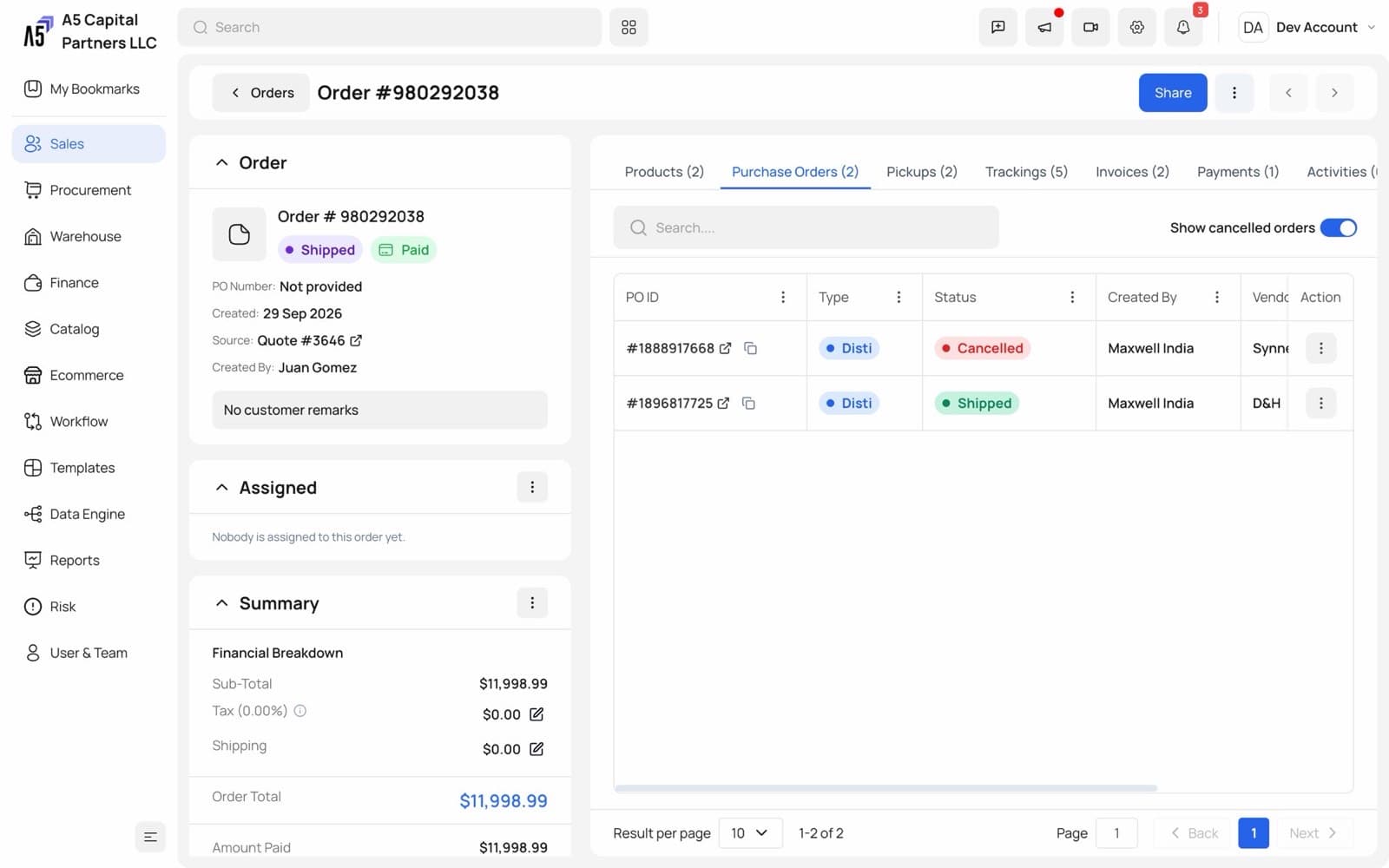The image size is (1389, 868).
Task: Edit the Shipping amount
Action: click(537, 749)
